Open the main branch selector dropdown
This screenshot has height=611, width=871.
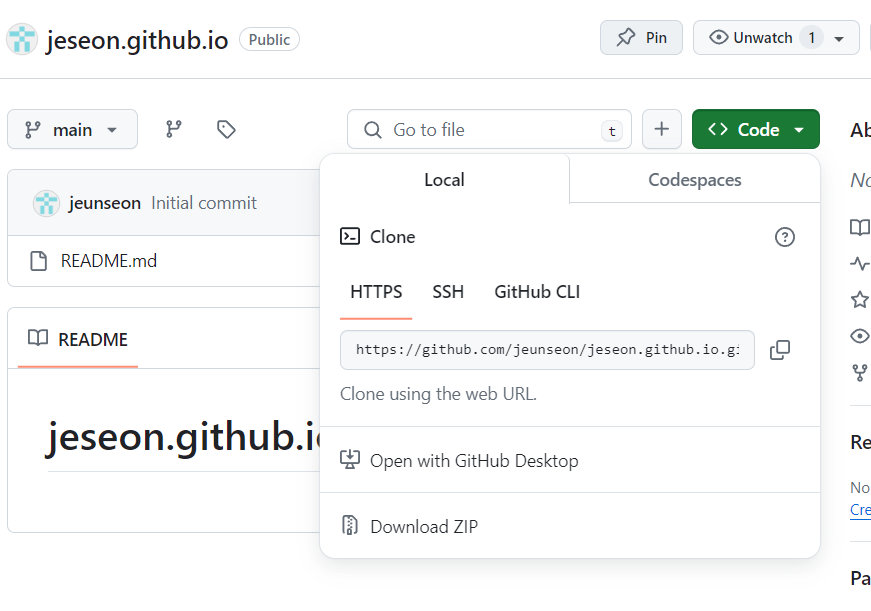(72, 129)
